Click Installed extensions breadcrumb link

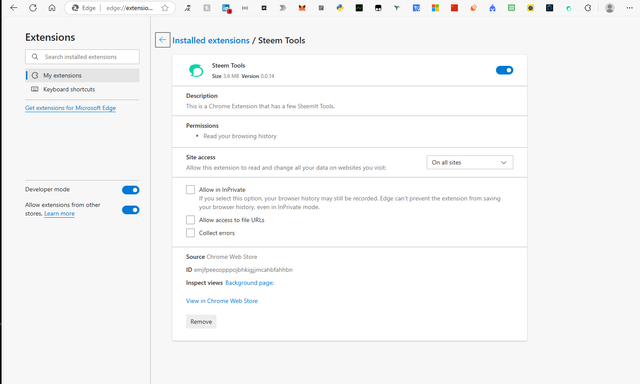pos(211,40)
